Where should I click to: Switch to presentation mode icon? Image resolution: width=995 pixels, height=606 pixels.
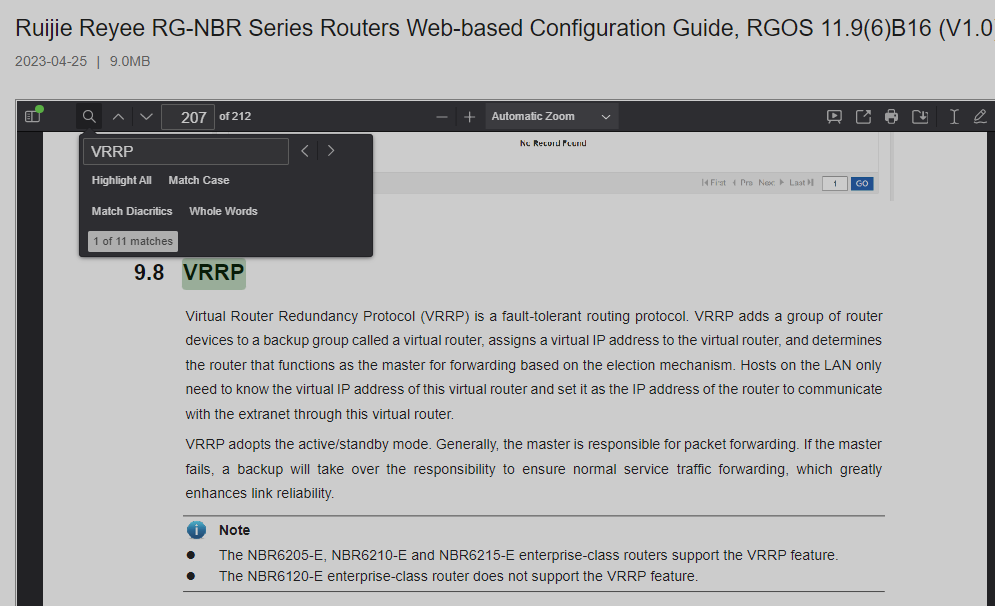(834, 117)
